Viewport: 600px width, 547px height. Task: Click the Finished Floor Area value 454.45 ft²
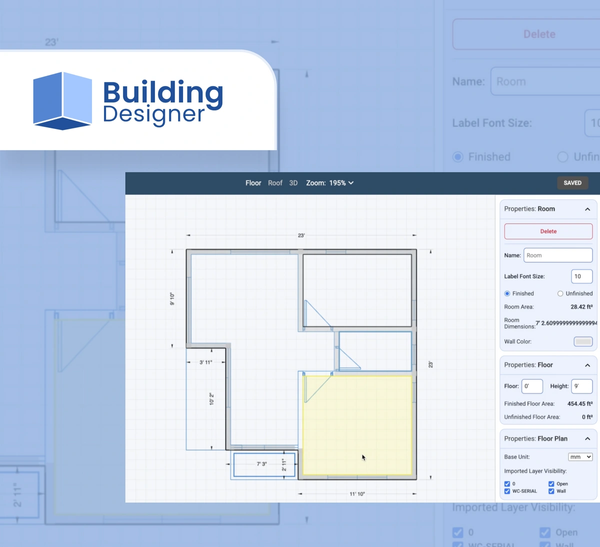(x=580, y=403)
